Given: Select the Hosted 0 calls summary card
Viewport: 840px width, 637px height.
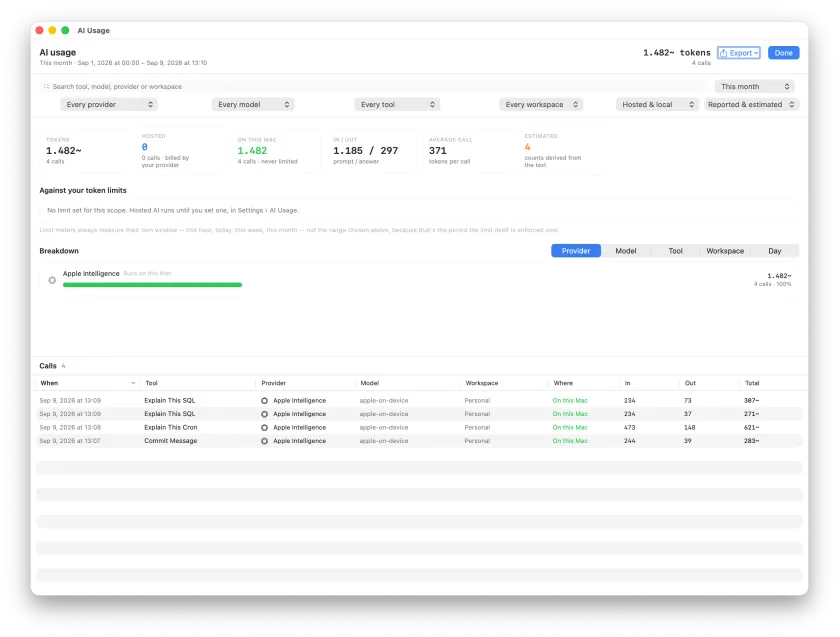Looking at the screenshot, I should (x=179, y=151).
